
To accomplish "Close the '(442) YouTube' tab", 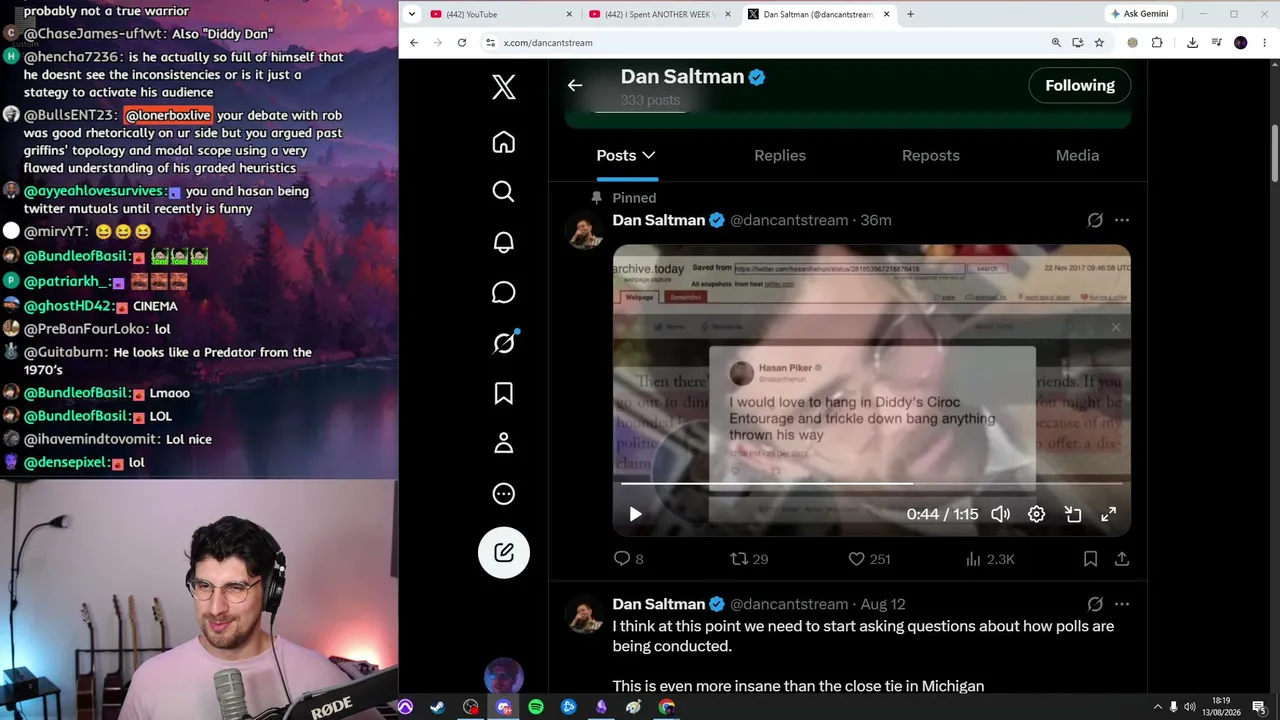I will pyautogui.click(x=570, y=14).
